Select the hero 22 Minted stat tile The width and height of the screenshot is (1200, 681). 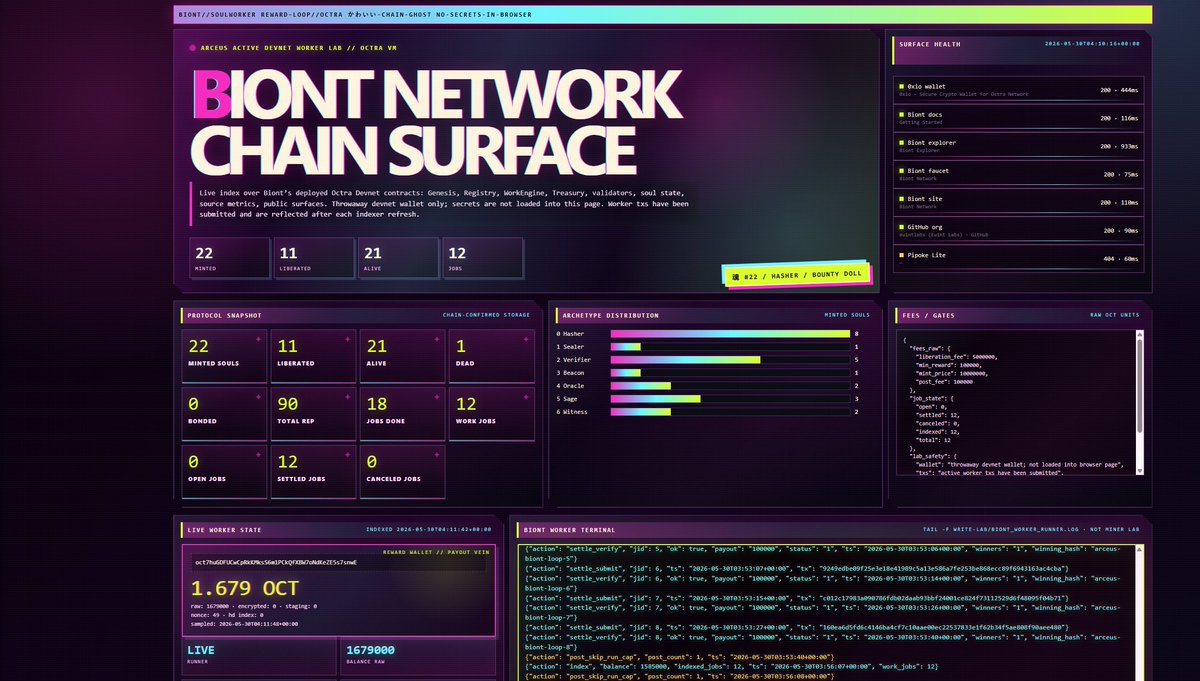point(229,258)
